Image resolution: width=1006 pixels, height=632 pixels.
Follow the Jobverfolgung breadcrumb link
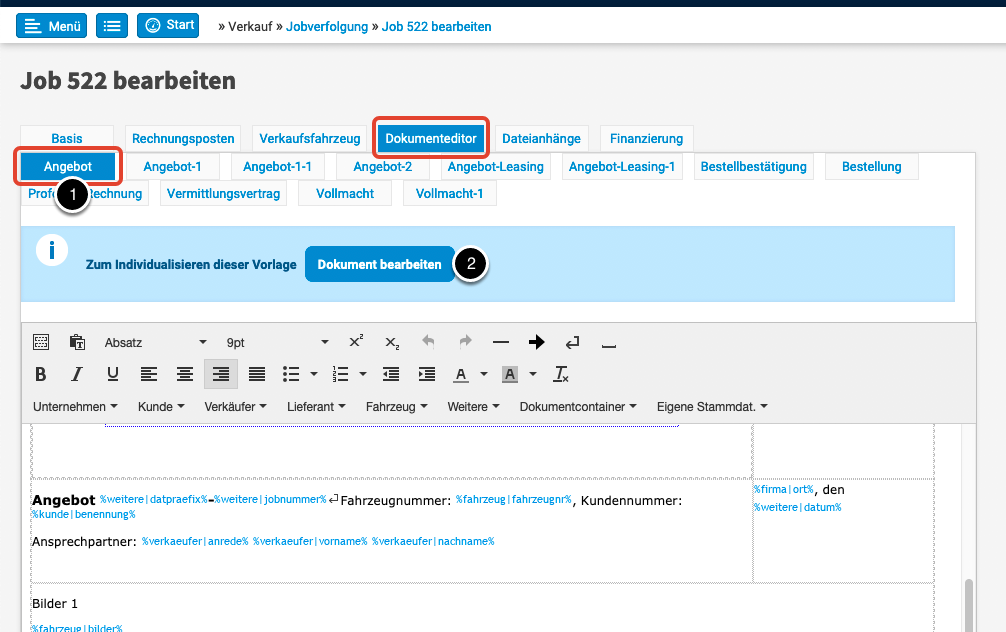[327, 26]
